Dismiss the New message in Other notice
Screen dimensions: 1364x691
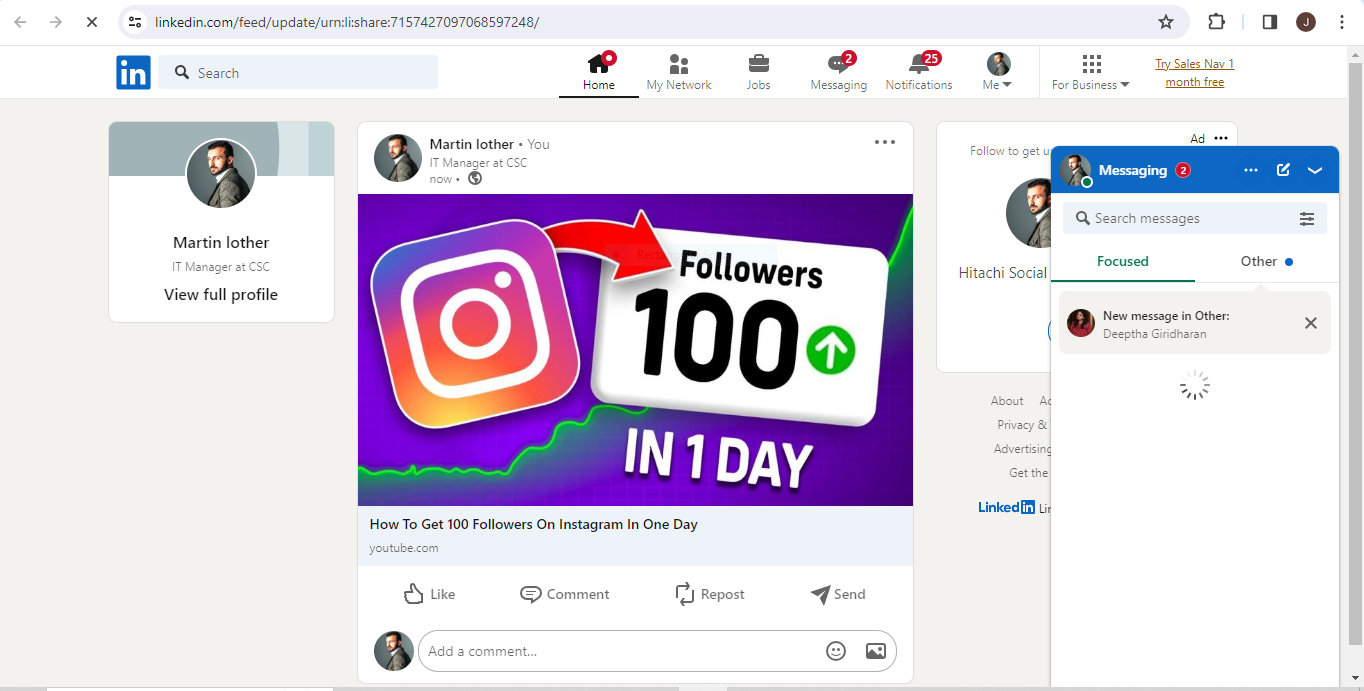click(1311, 323)
